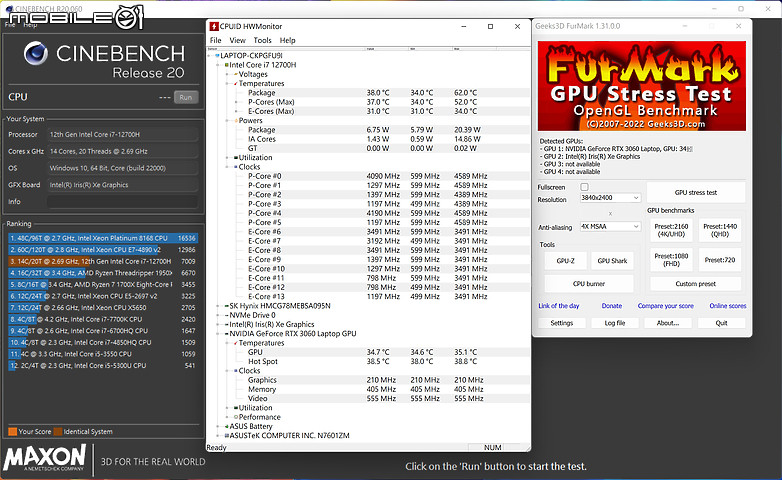Viewport: 782px width, 480px height.
Task: Open FurMark Settings
Action: [x=562, y=323]
